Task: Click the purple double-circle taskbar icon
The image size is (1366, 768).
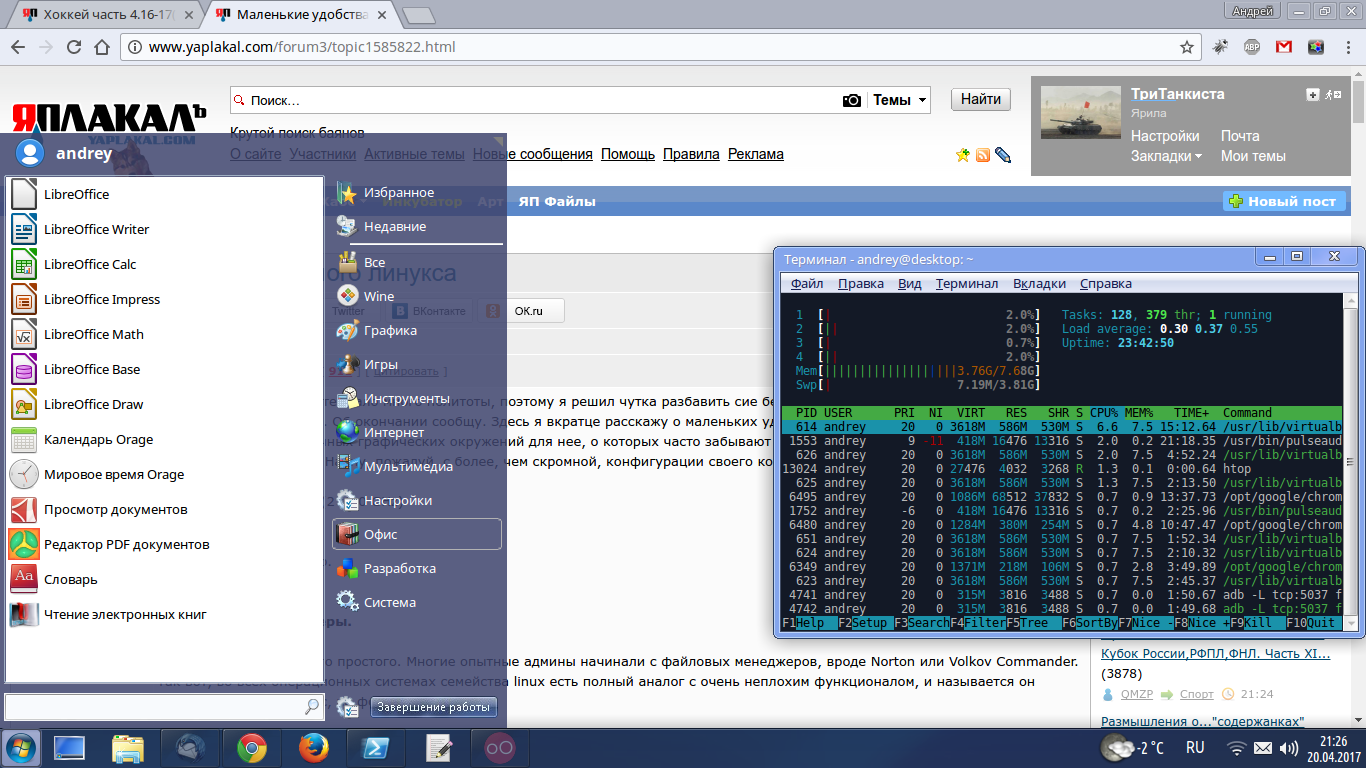Action: [499, 748]
